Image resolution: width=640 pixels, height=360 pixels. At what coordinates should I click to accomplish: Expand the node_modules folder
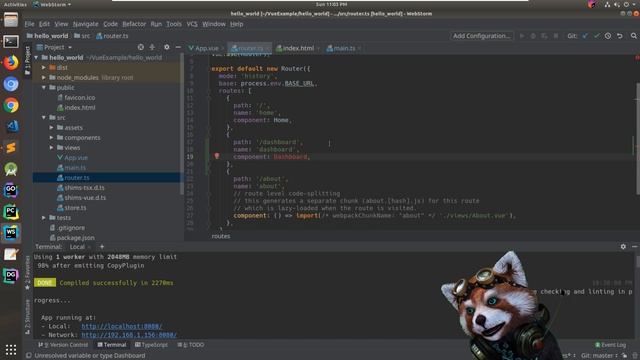44,78
